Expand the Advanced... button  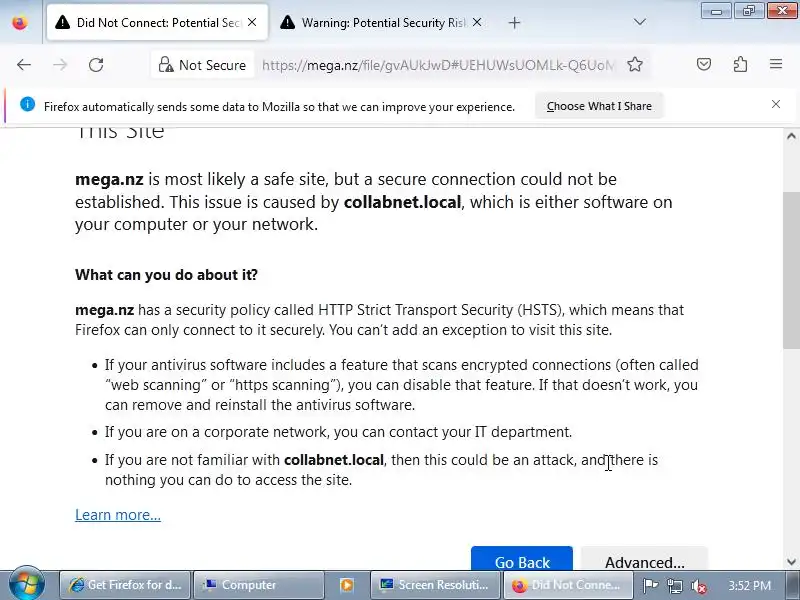click(x=644, y=562)
